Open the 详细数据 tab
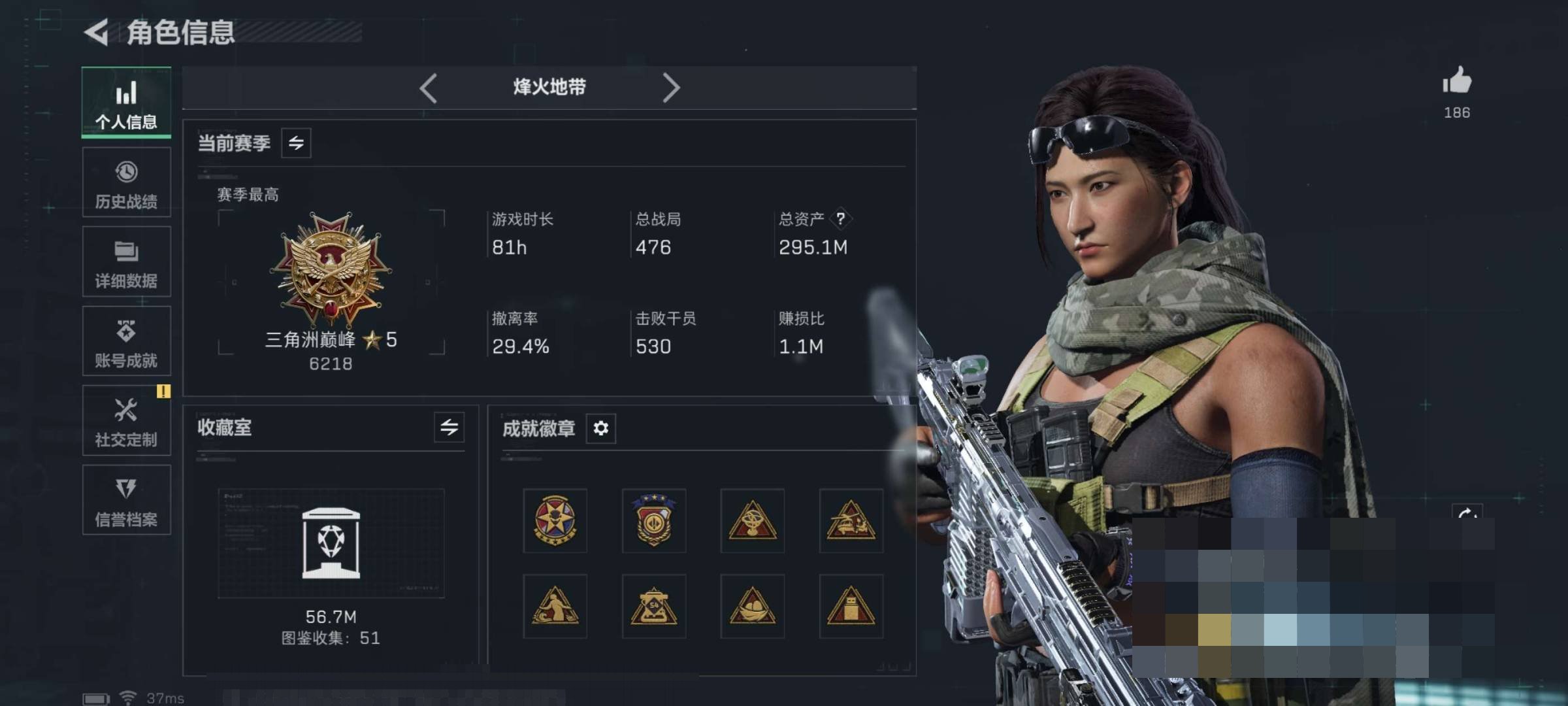 [126, 261]
